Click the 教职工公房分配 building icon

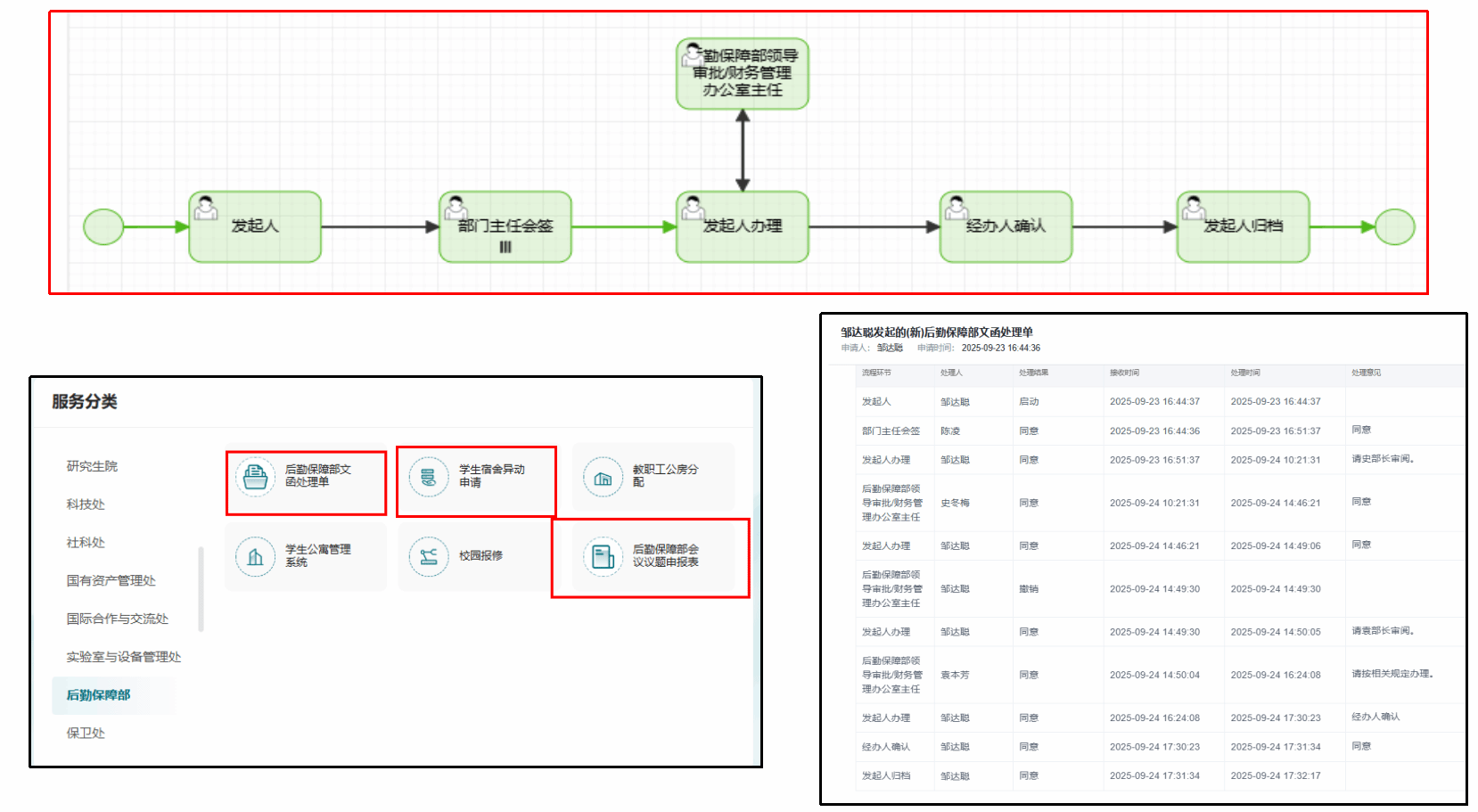pyautogui.click(x=603, y=478)
